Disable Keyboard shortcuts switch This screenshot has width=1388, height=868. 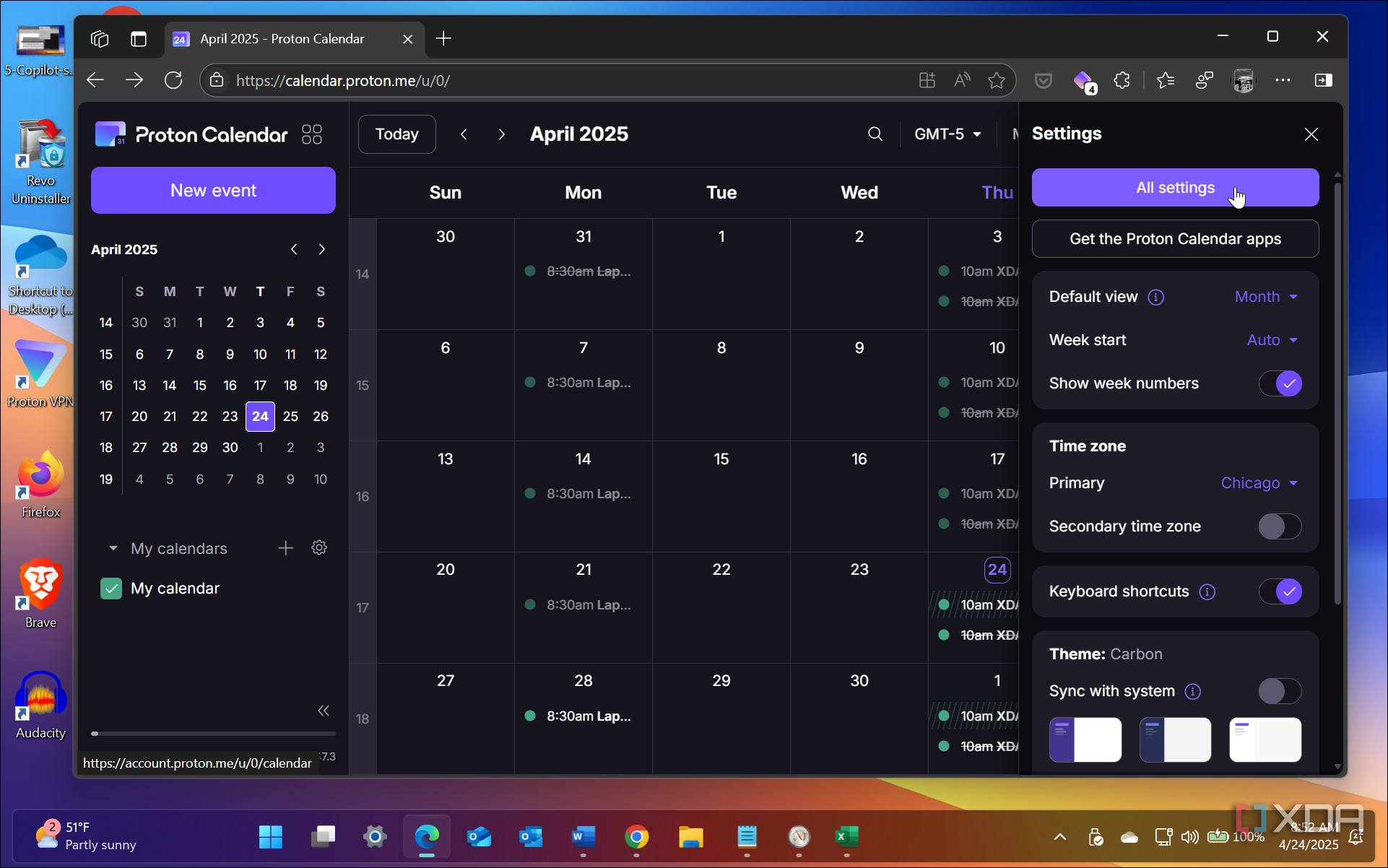pyautogui.click(x=1280, y=591)
